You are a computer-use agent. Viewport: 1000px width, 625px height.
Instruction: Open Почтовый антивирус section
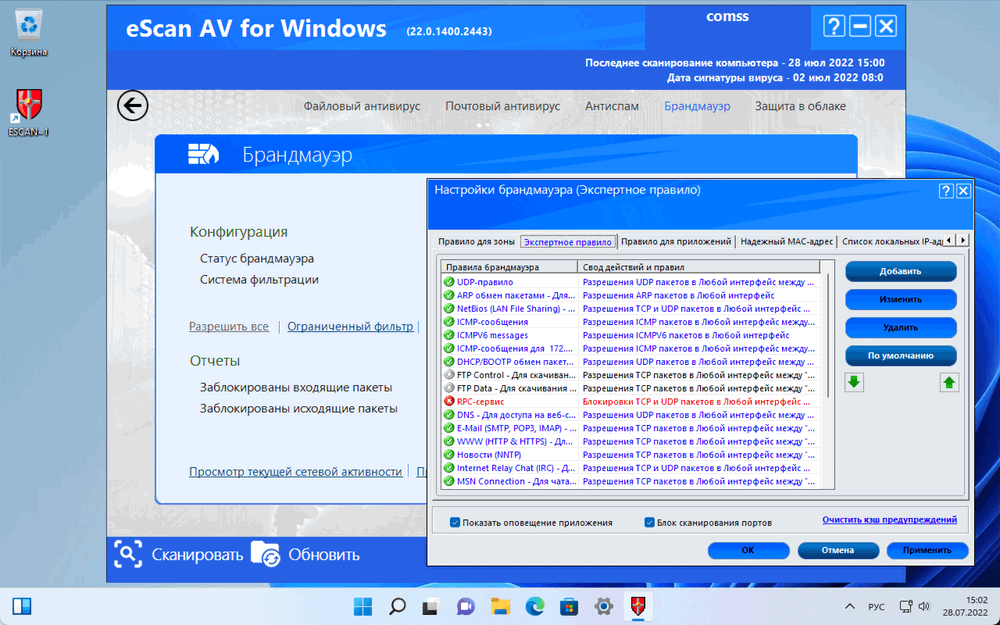(503, 106)
